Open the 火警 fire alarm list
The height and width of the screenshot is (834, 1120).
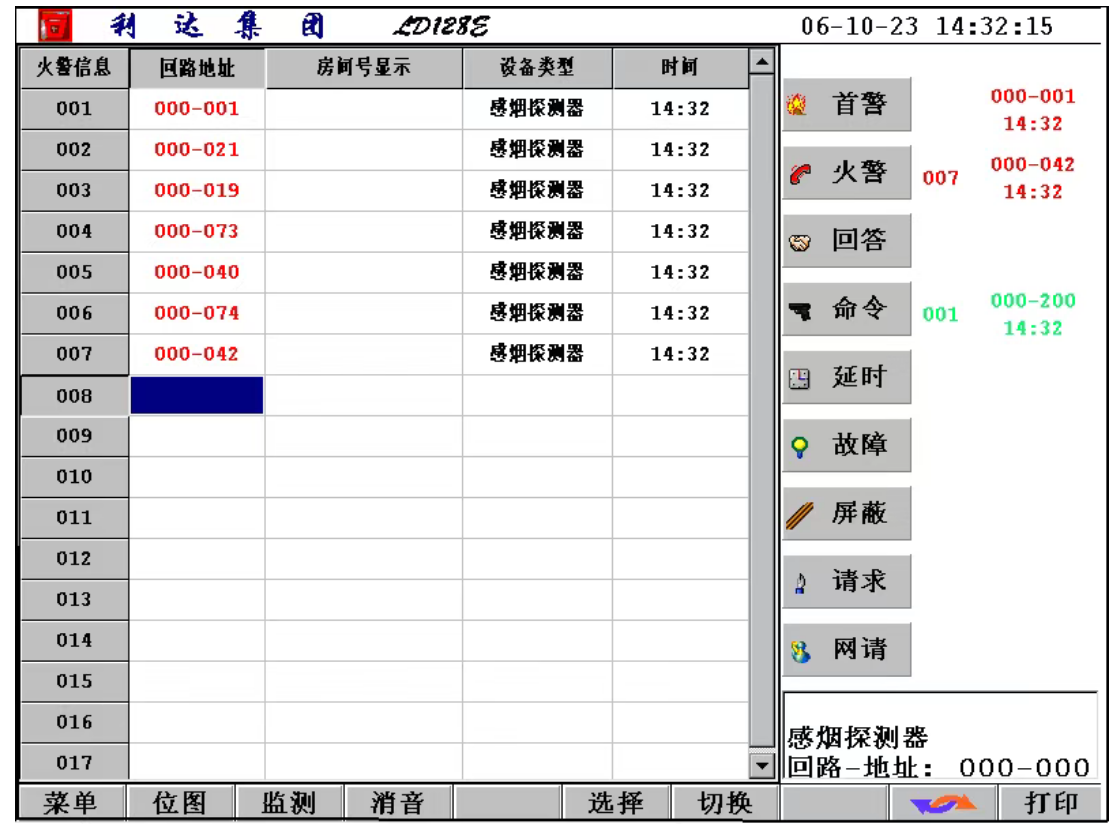point(846,173)
